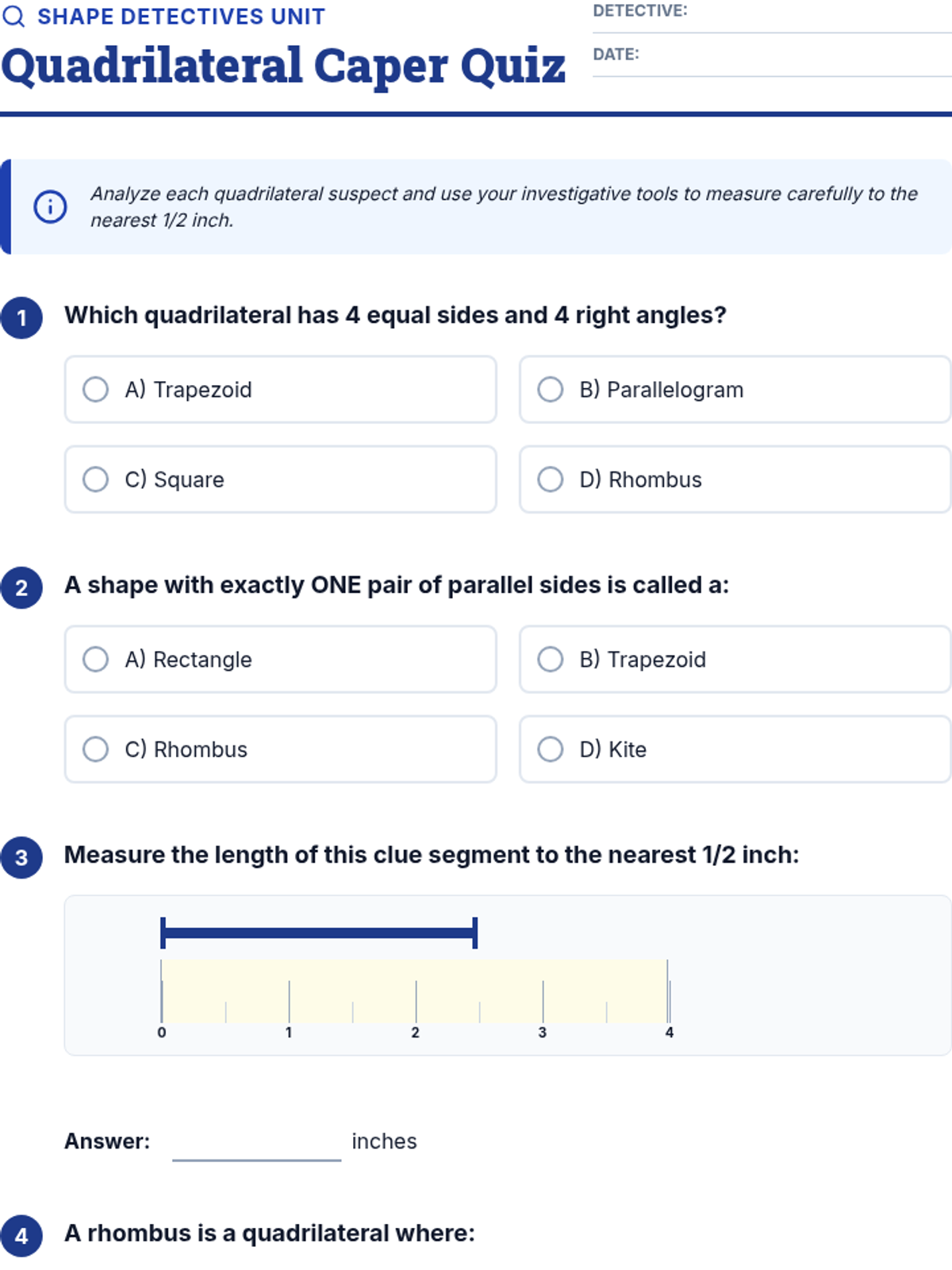Viewport: 952px width, 1270px height.
Task: Click the info circle icon
Action: 50,207
